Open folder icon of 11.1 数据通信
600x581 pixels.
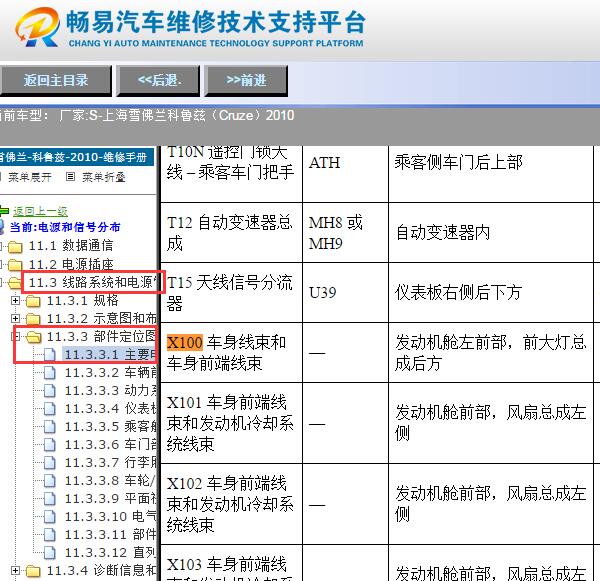[15, 246]
